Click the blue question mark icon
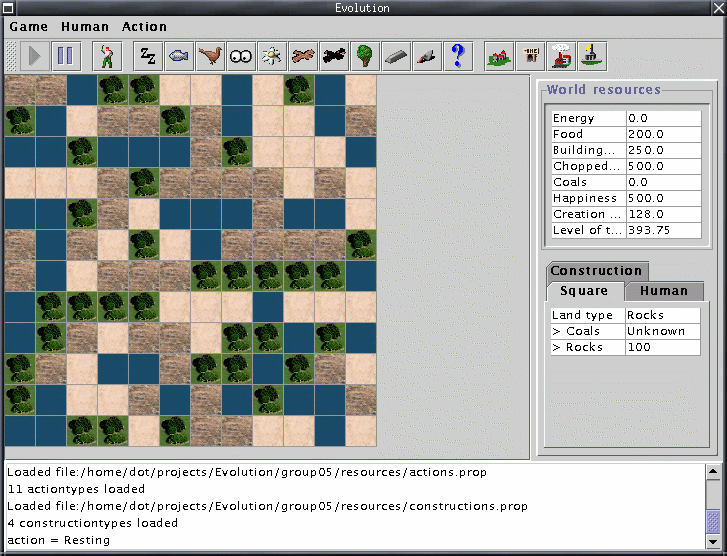This screenshot has height=556, width=727. tap(458, 56)
